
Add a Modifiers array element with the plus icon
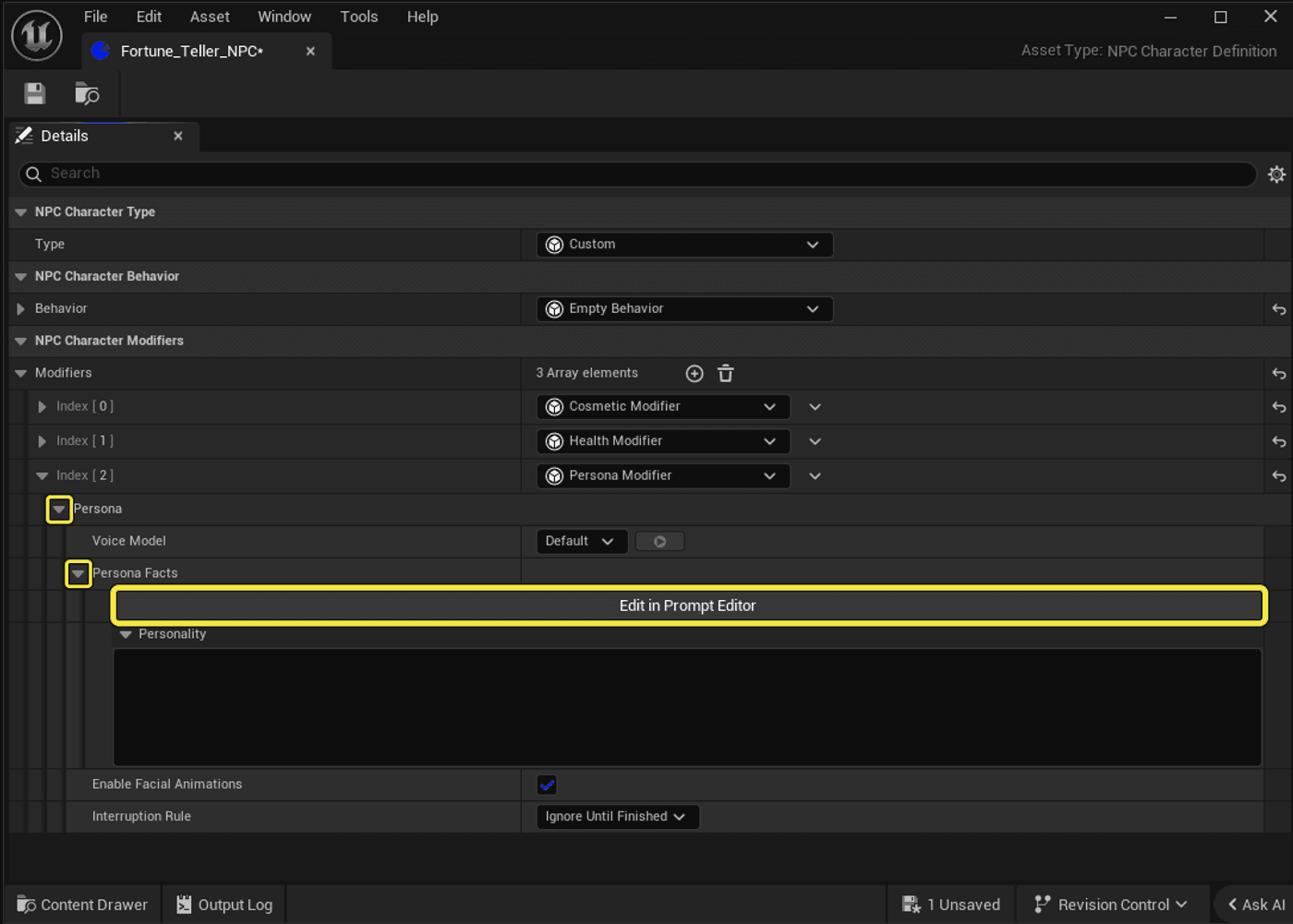pos(695,373)
